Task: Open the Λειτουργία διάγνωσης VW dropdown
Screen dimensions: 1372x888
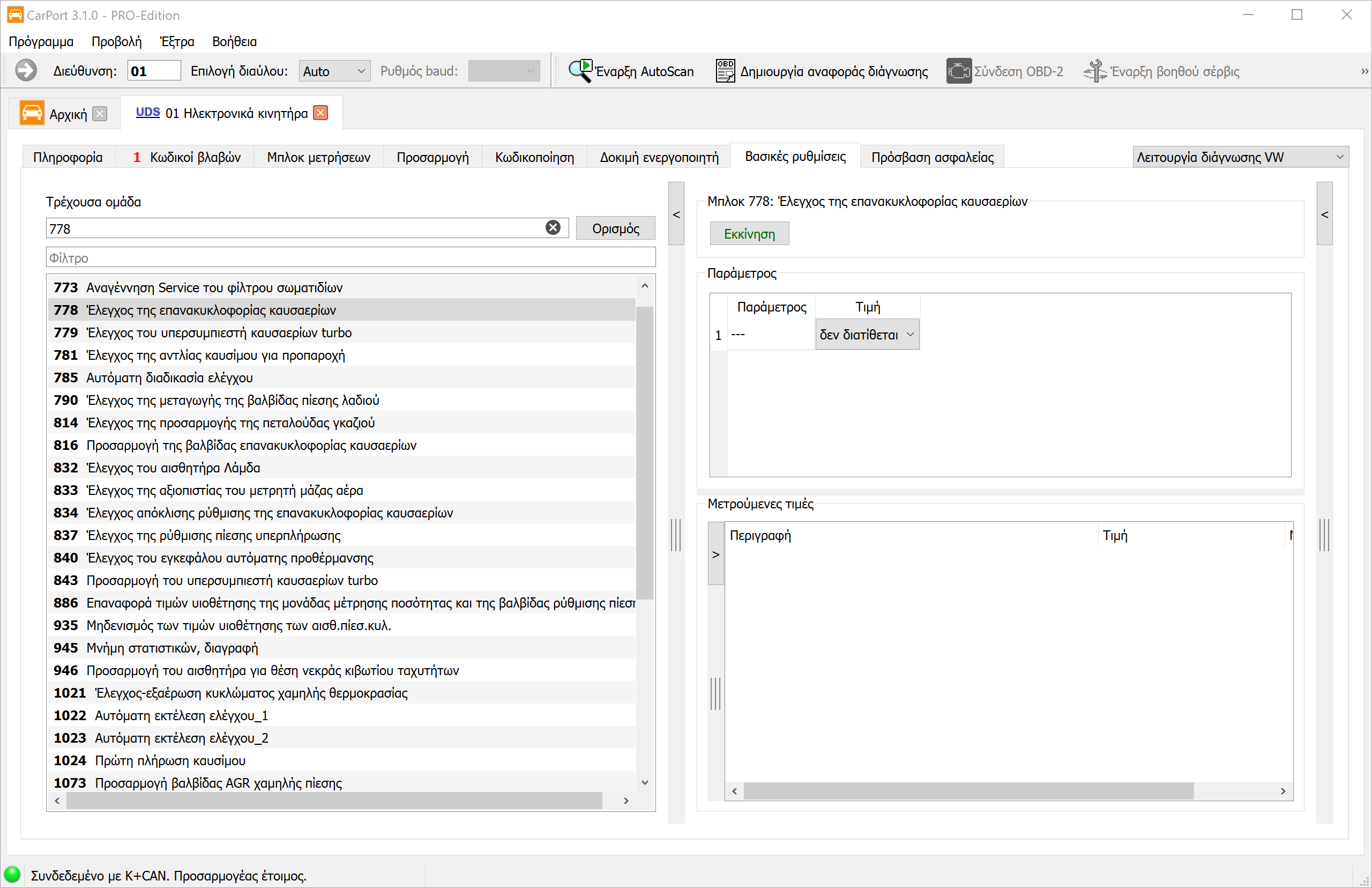Action: [x=1240, y=157]
